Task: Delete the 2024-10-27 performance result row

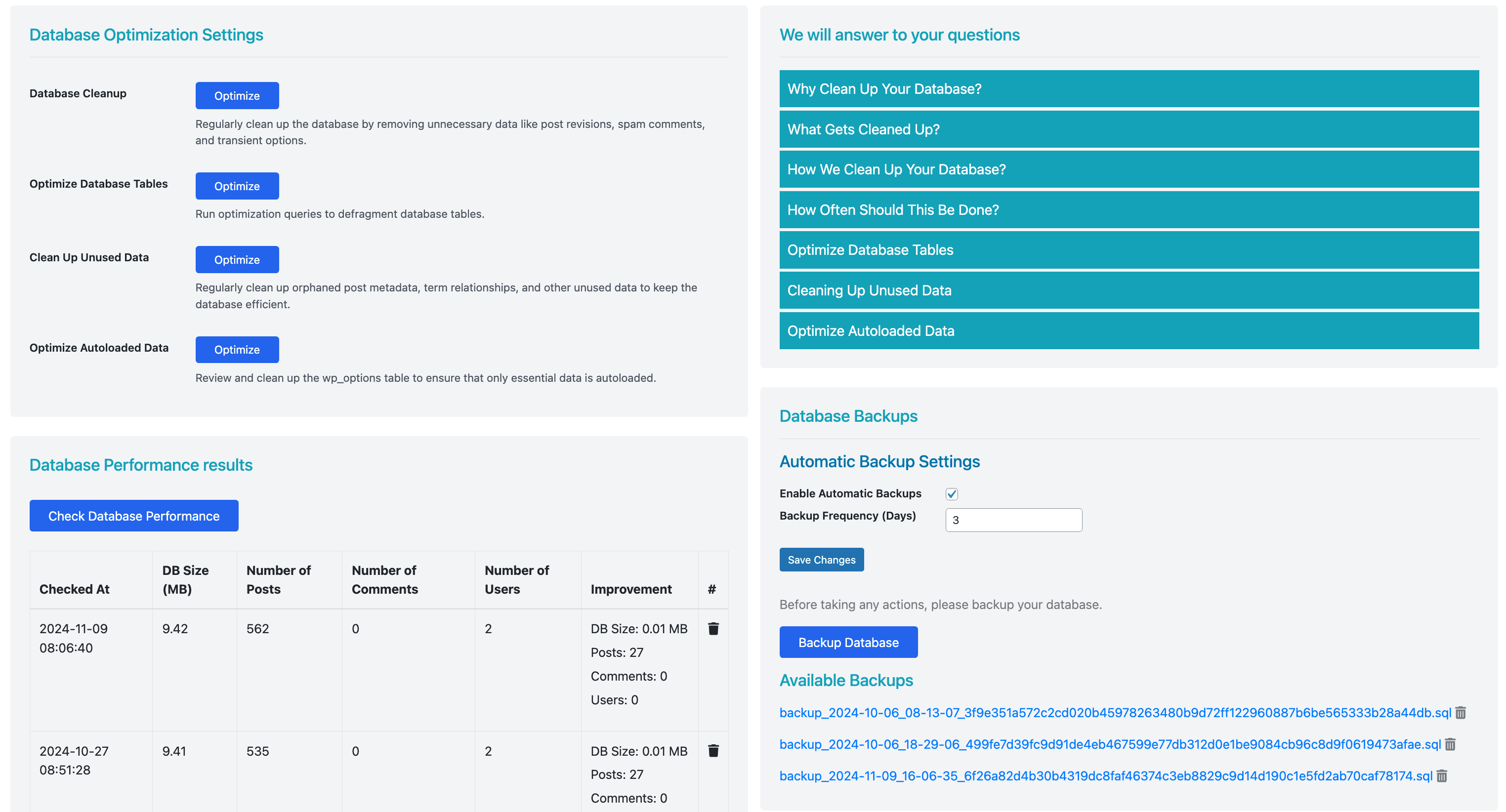Action: pos(713,751)
